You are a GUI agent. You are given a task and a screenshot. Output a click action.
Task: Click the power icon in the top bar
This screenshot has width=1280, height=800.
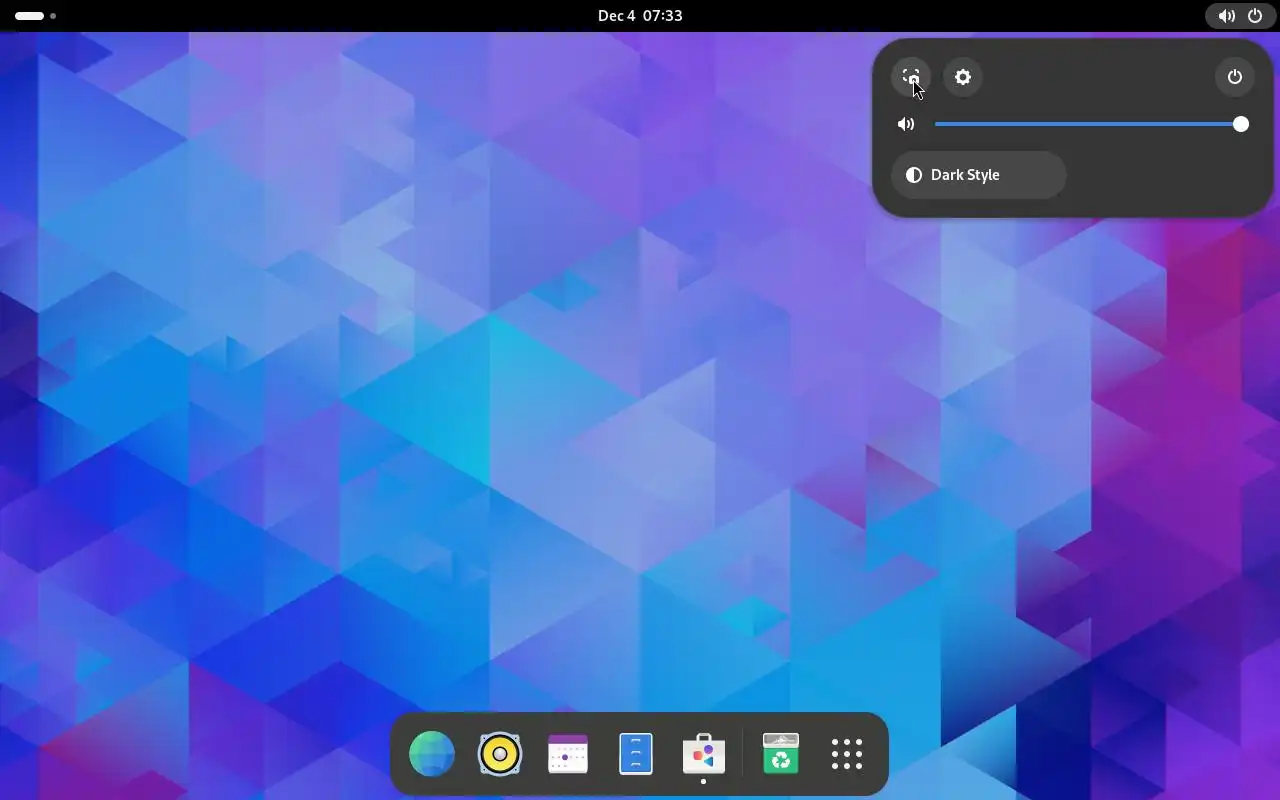tap(1255, 16)
